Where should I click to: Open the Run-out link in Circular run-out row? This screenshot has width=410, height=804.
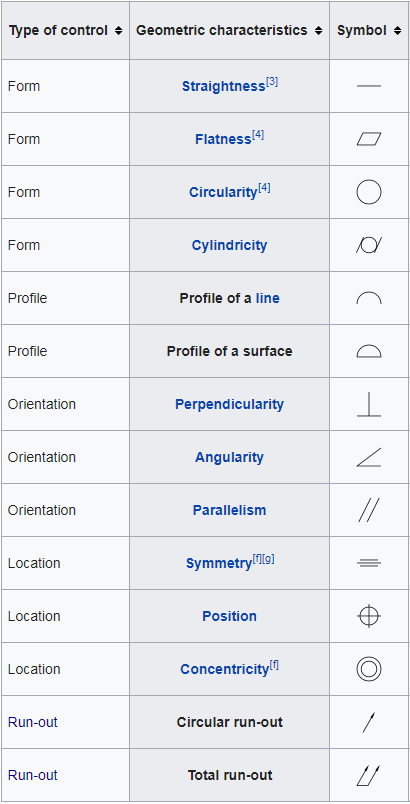click(33, 722)
